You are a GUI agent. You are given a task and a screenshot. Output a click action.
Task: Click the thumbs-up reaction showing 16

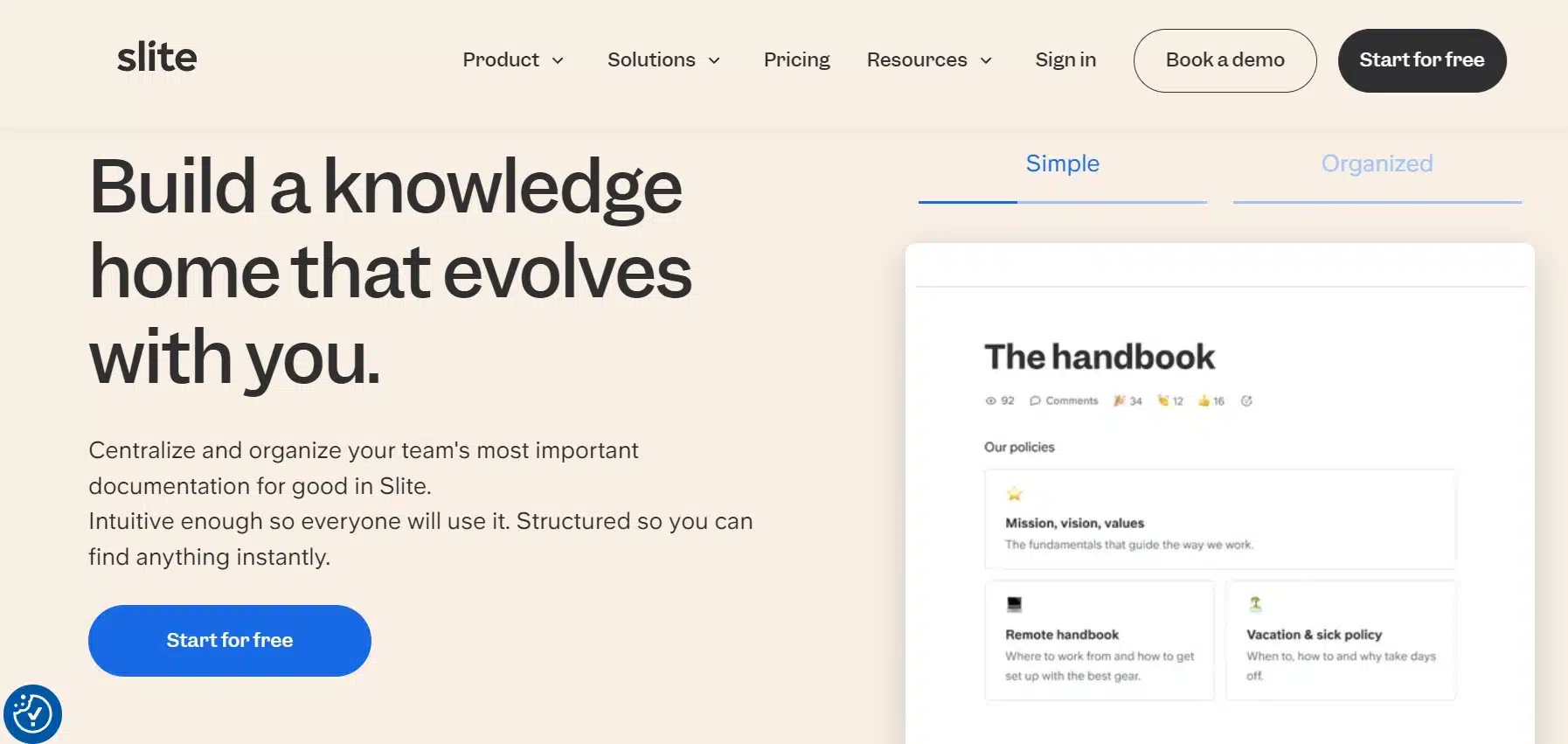[1208, 400]
